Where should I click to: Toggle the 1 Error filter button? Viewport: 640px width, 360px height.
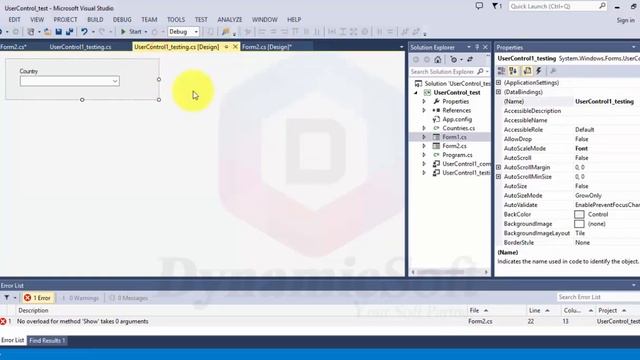coord(38,298)
